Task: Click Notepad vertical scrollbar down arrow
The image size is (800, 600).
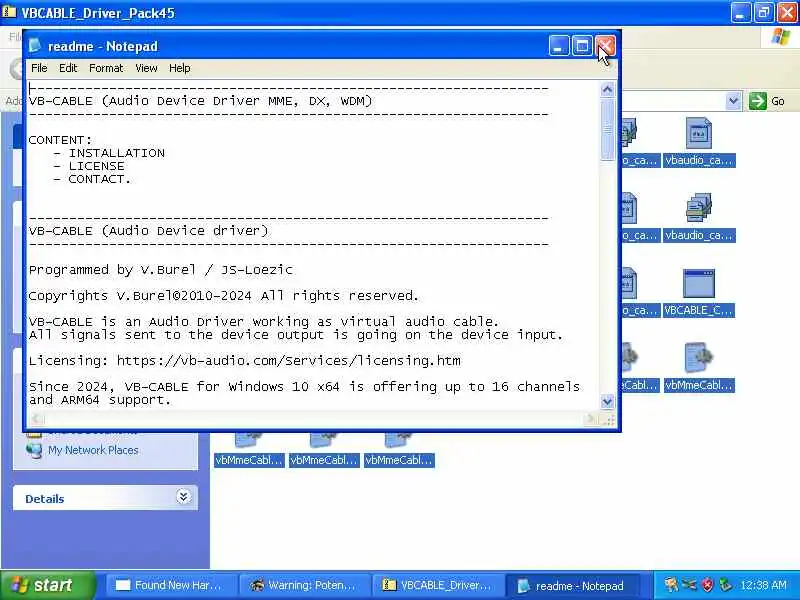Action: coord(607,402)
